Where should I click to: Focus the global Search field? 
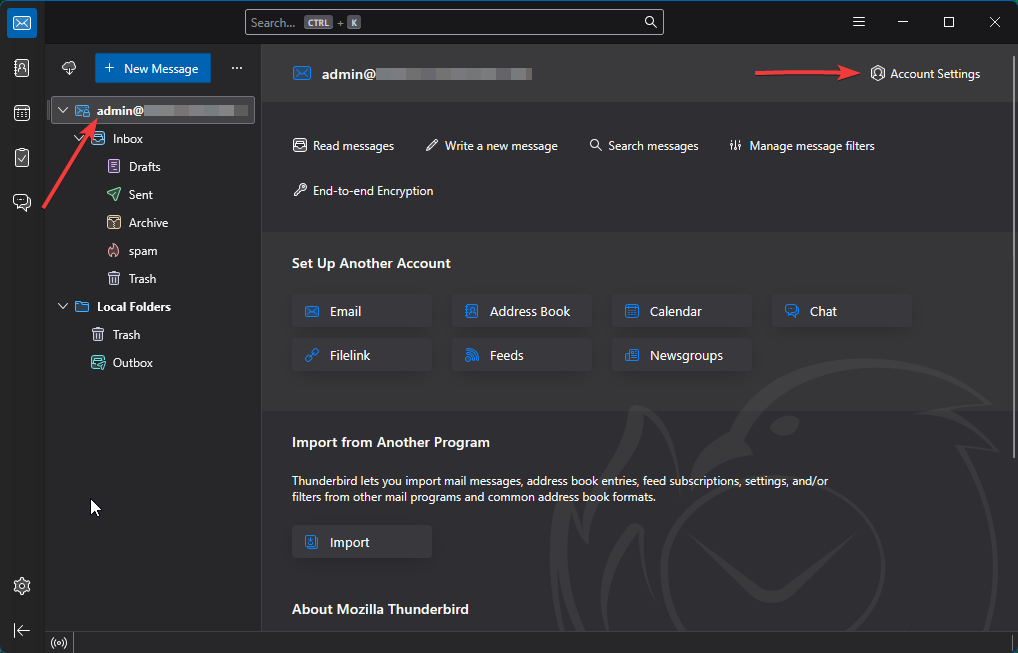pos(454,22)
